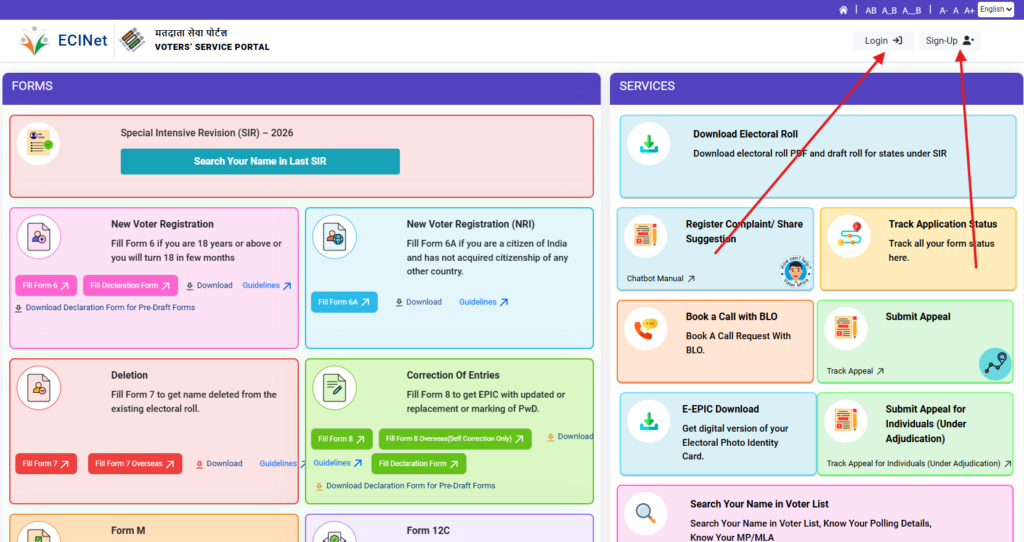
Task: Click Search Your Name in Last SIR
Action: [260, 161]
